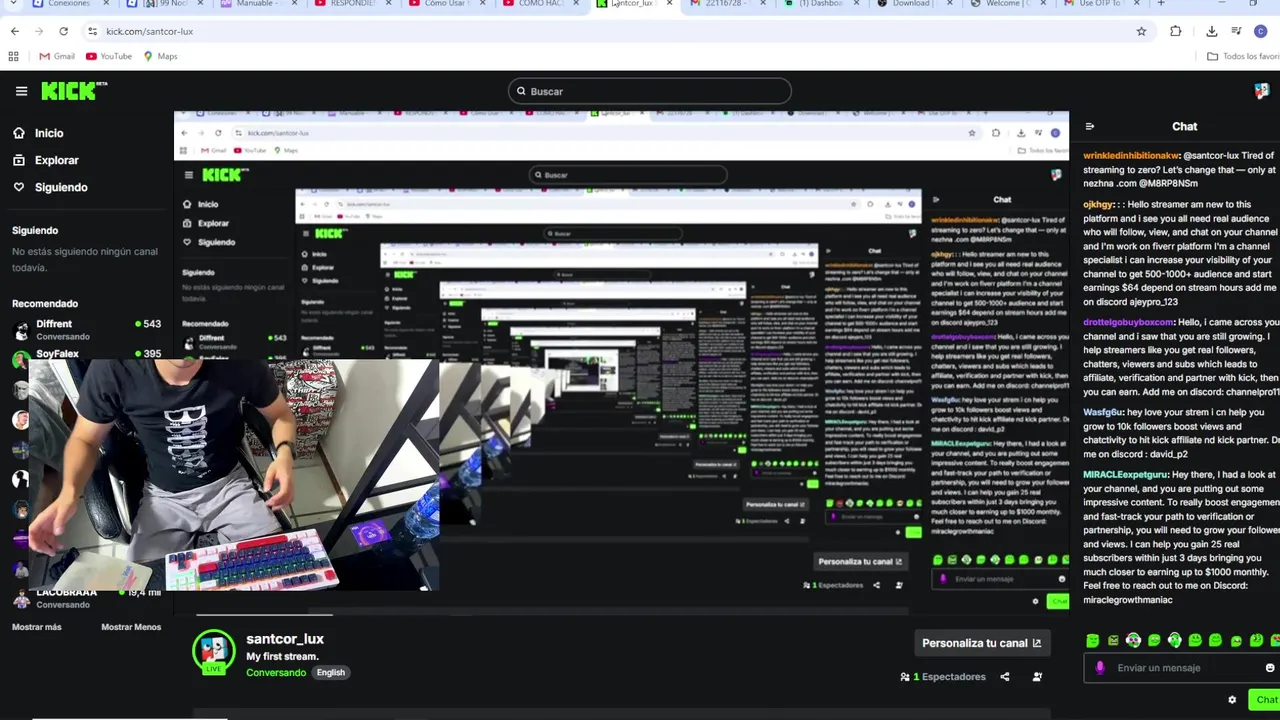Click the purple microphone icon in chat
1280x720 pixels.
coord(1100,668)
